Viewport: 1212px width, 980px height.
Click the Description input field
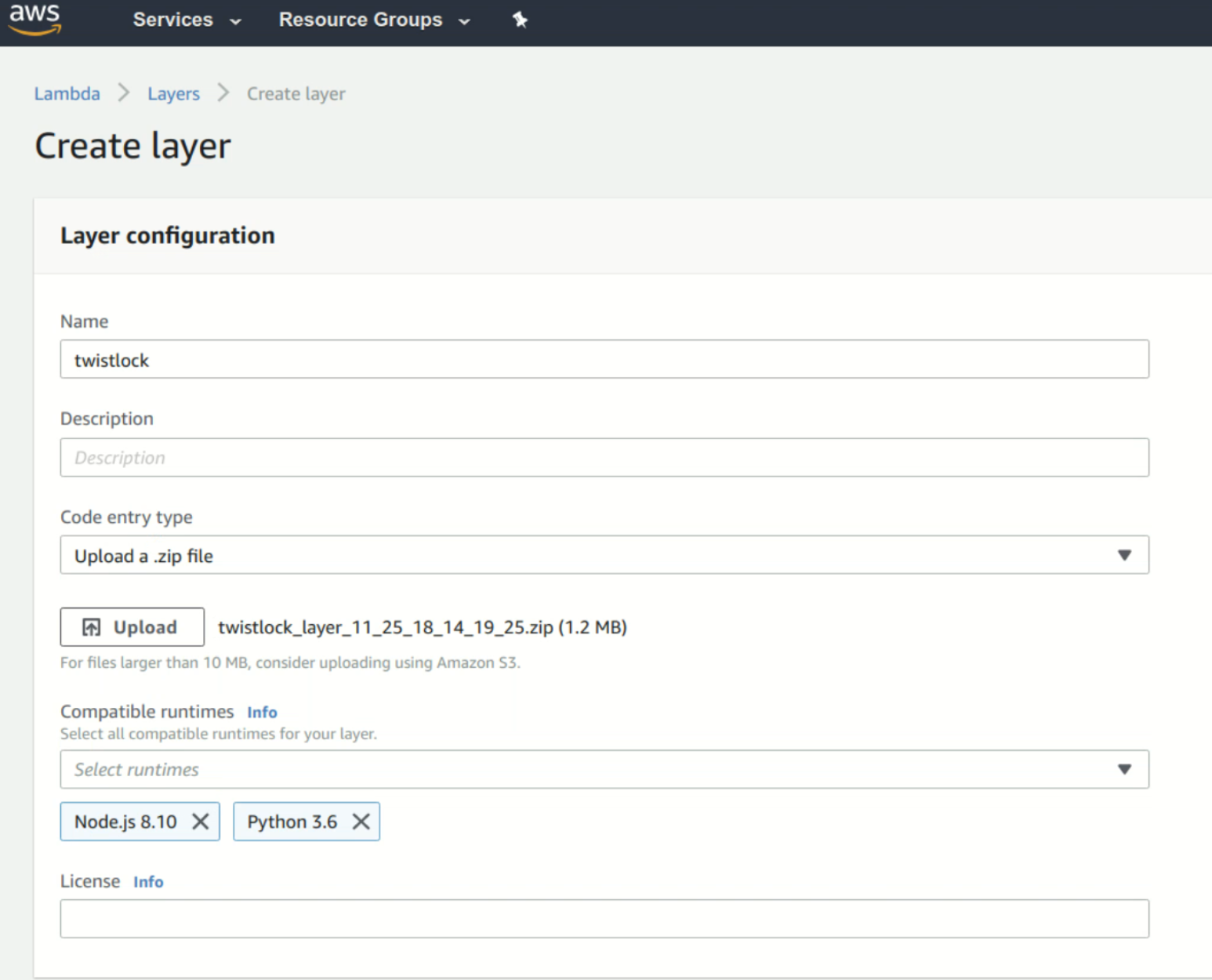pos(604,457)
